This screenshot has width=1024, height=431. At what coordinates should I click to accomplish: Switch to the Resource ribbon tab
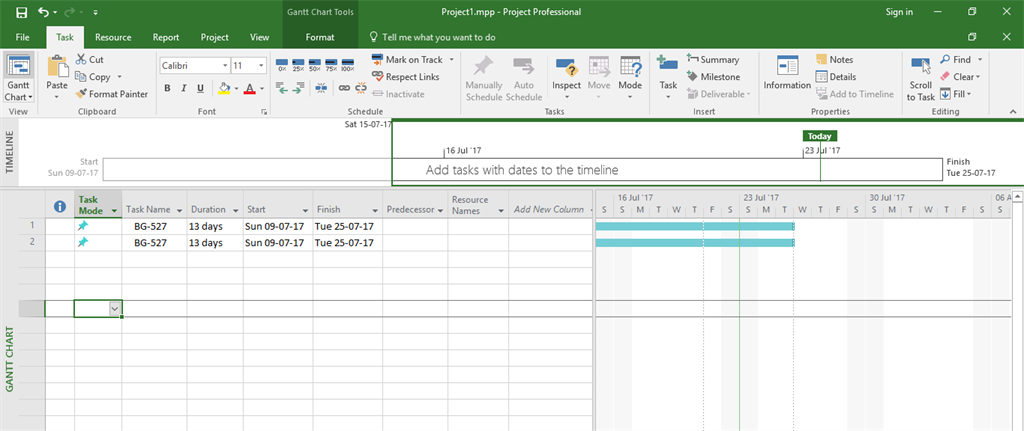tap(113, 37)
